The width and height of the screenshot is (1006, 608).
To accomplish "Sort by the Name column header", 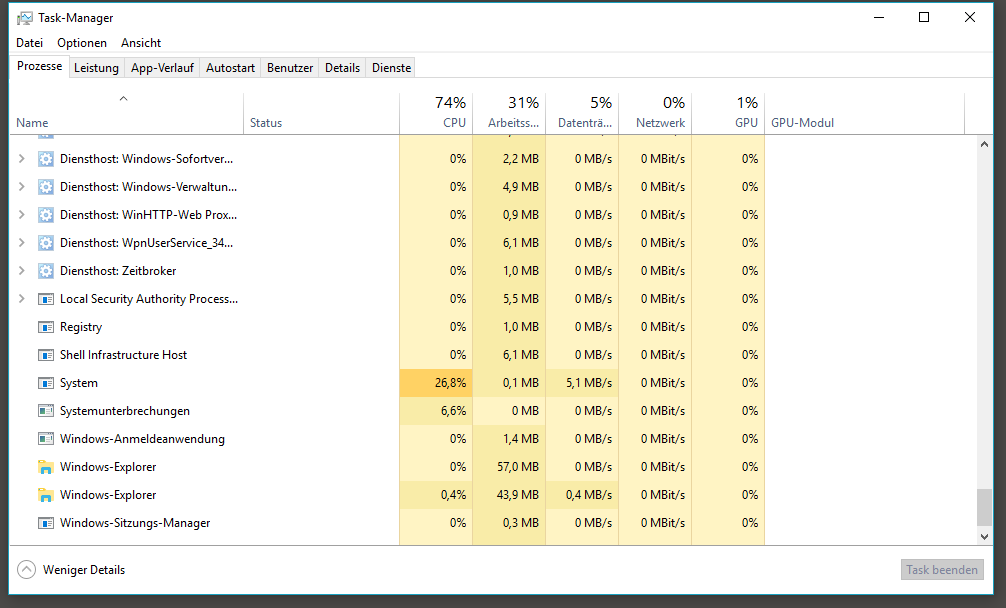I will click(x=126, y=114).
